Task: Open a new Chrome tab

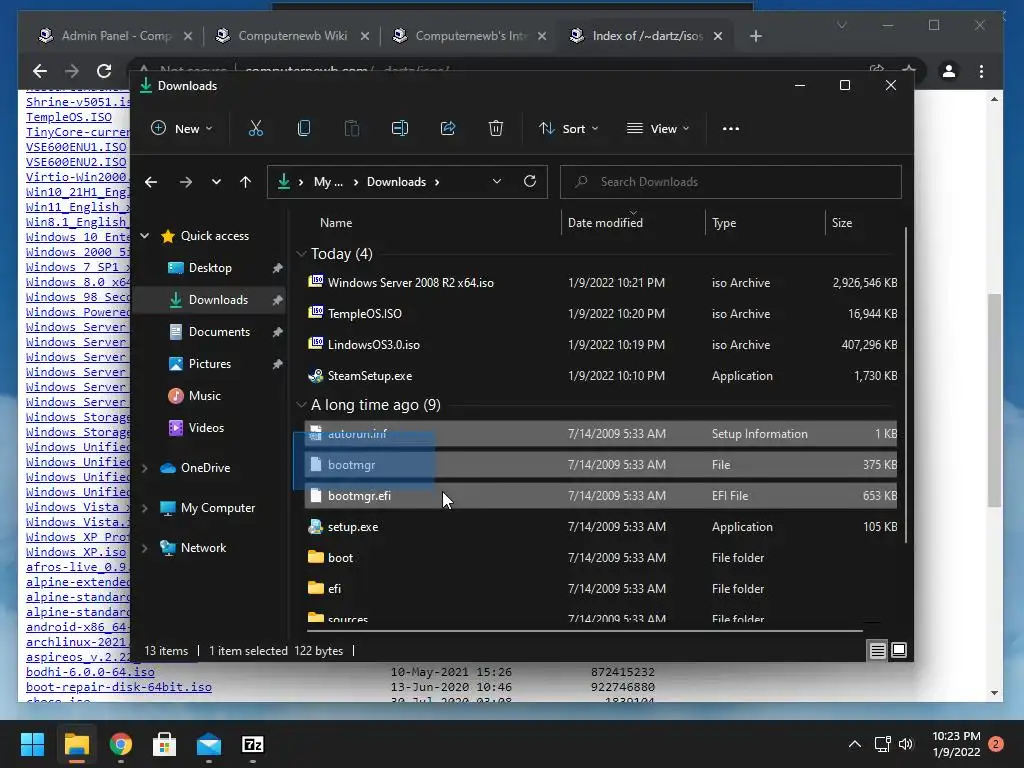Action: pyautogui.click(x=756, y=36)
